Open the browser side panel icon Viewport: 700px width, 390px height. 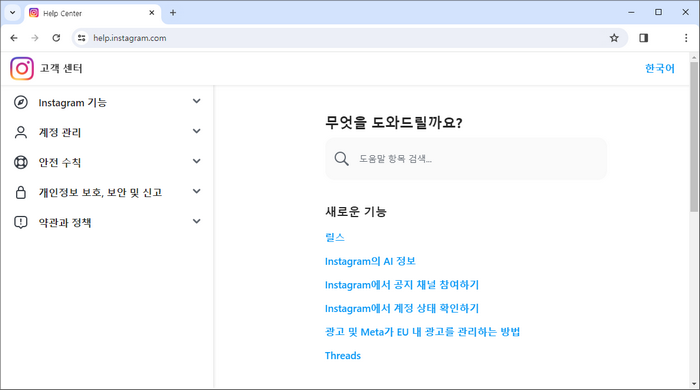coord(643,38)
